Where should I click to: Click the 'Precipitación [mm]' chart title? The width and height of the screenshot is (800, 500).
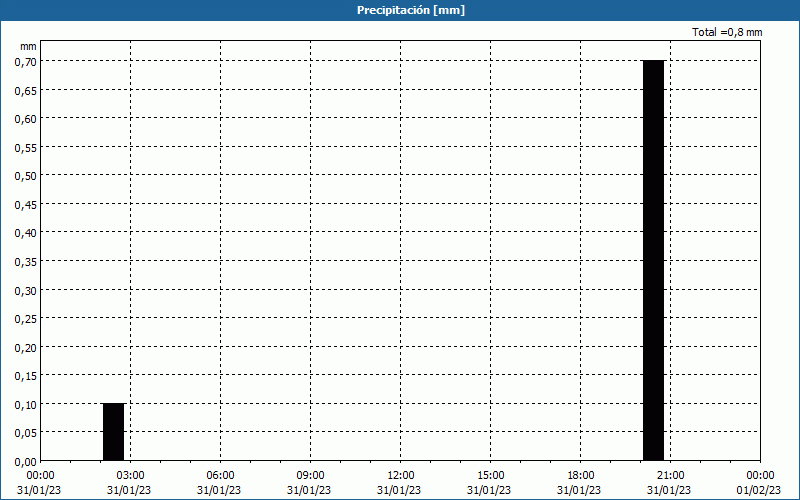411,10
